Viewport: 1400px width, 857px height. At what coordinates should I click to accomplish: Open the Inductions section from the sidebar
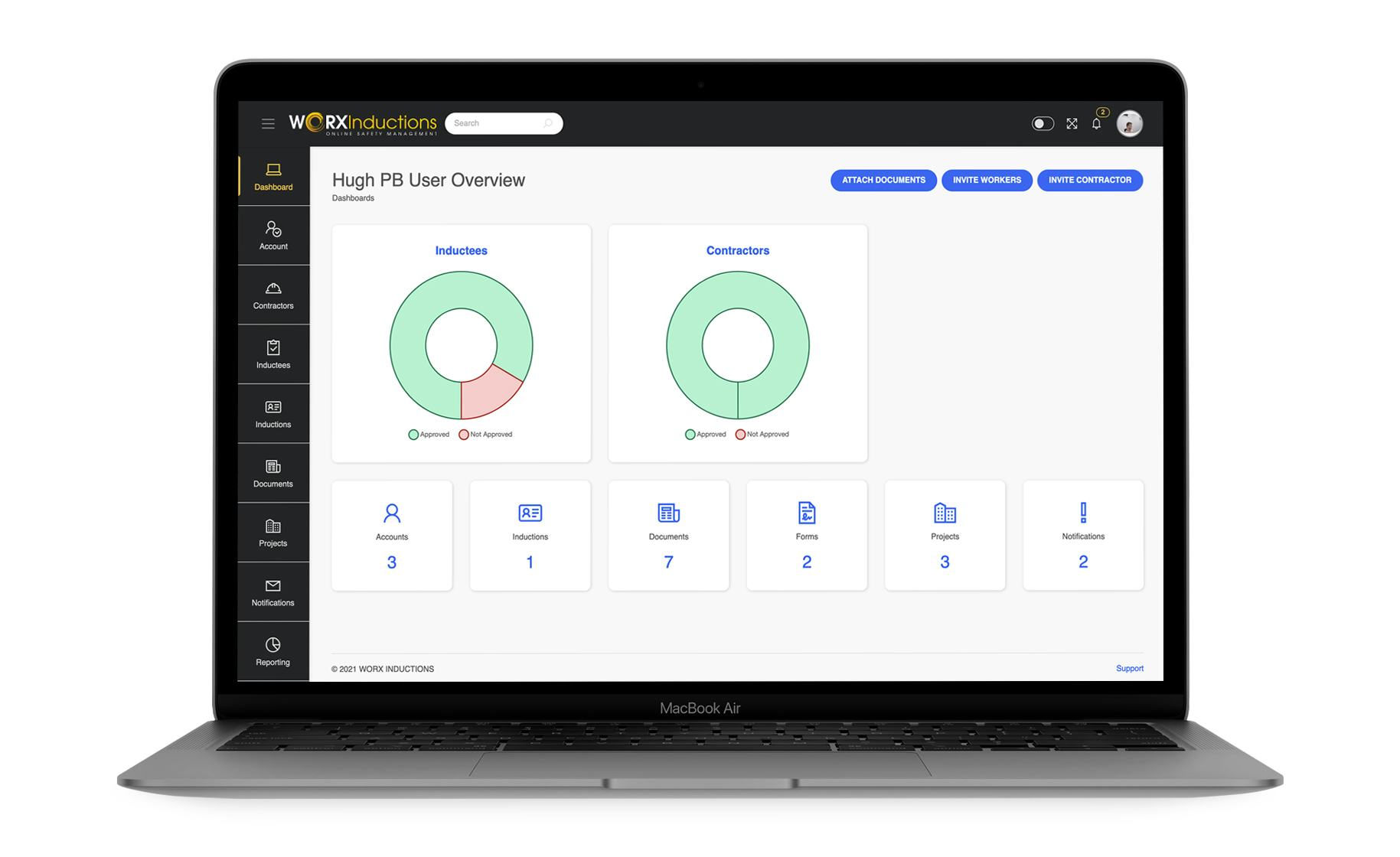tap(273, 413)
